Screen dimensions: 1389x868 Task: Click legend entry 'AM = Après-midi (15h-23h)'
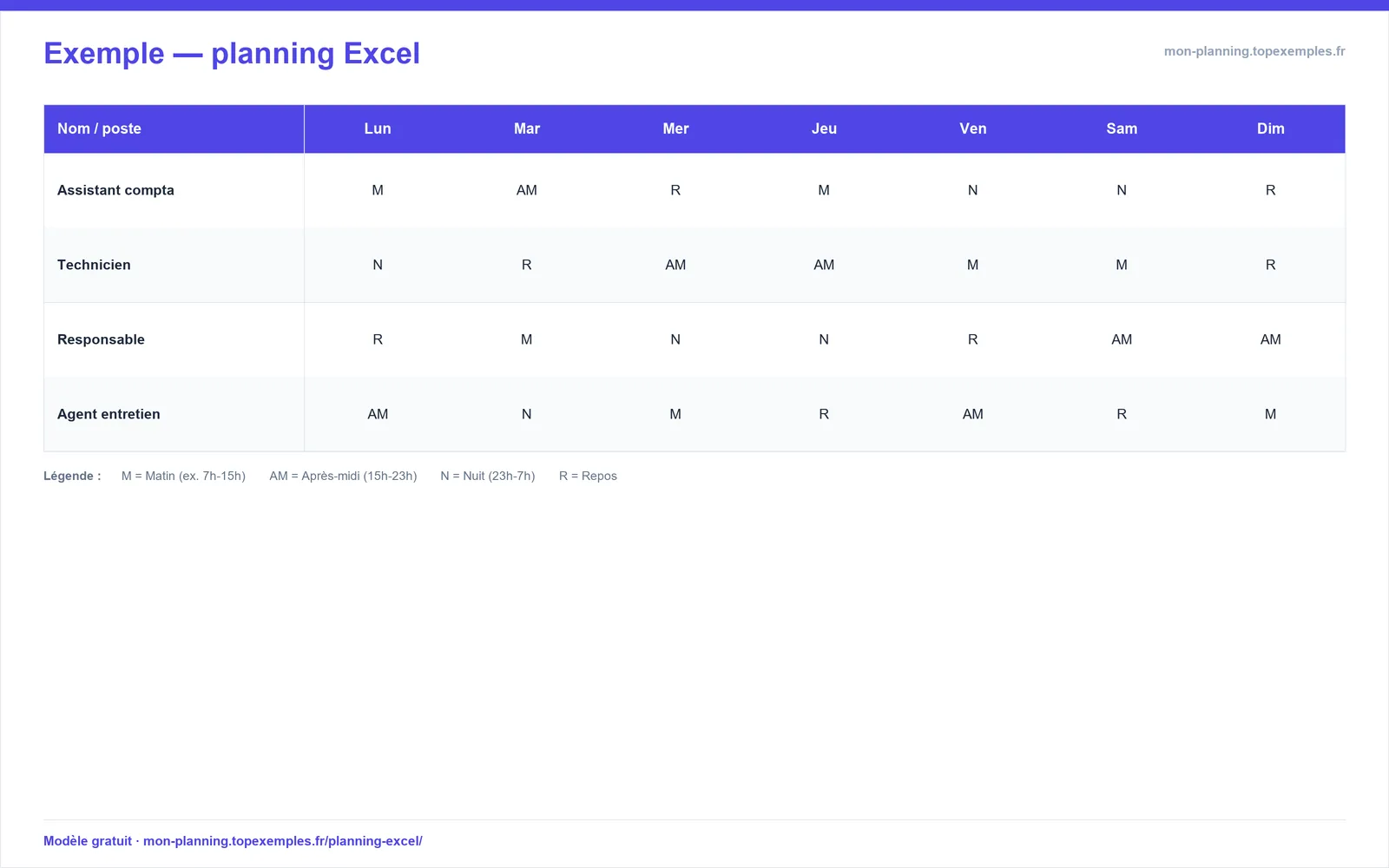[x=343, y=476]
